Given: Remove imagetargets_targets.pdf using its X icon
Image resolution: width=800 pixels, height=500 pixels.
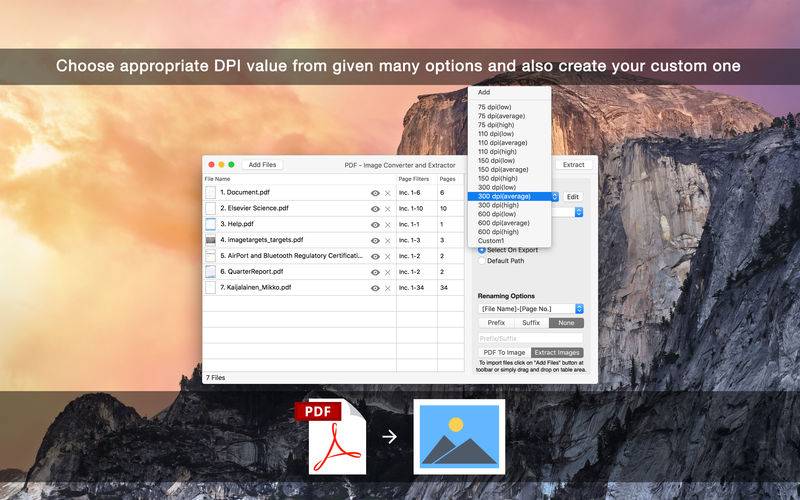Looking at the screenshot, I should [x=388, y=240].
